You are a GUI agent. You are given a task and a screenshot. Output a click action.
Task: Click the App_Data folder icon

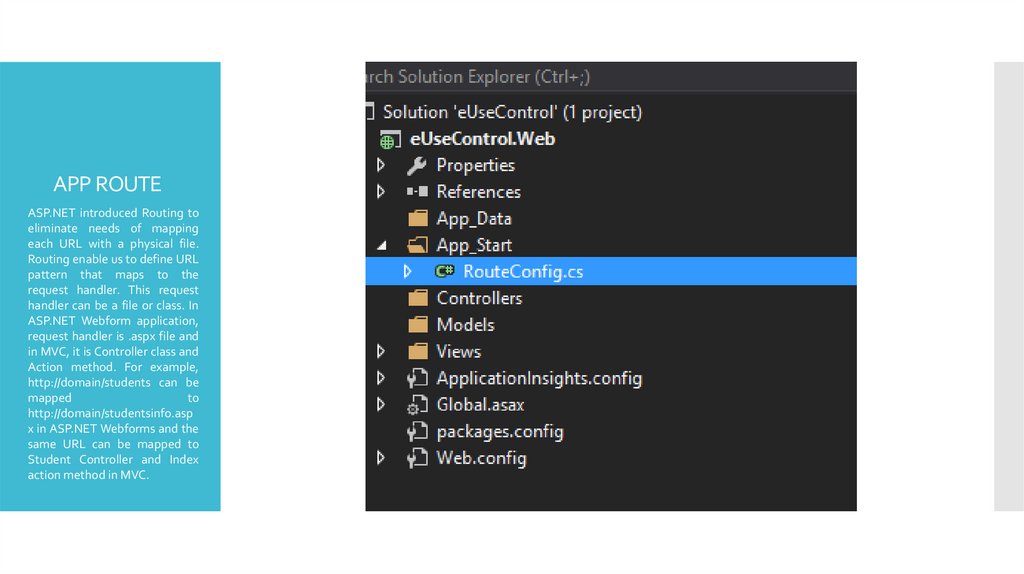pyautogui.click(x=418, y=219)
